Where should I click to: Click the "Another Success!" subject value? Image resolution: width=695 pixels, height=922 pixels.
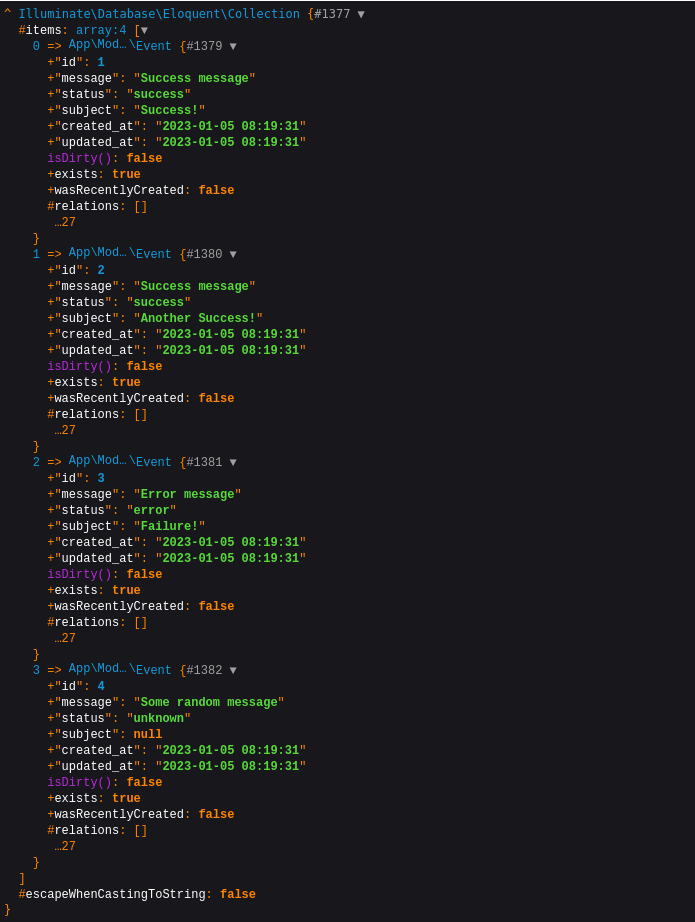198,319
